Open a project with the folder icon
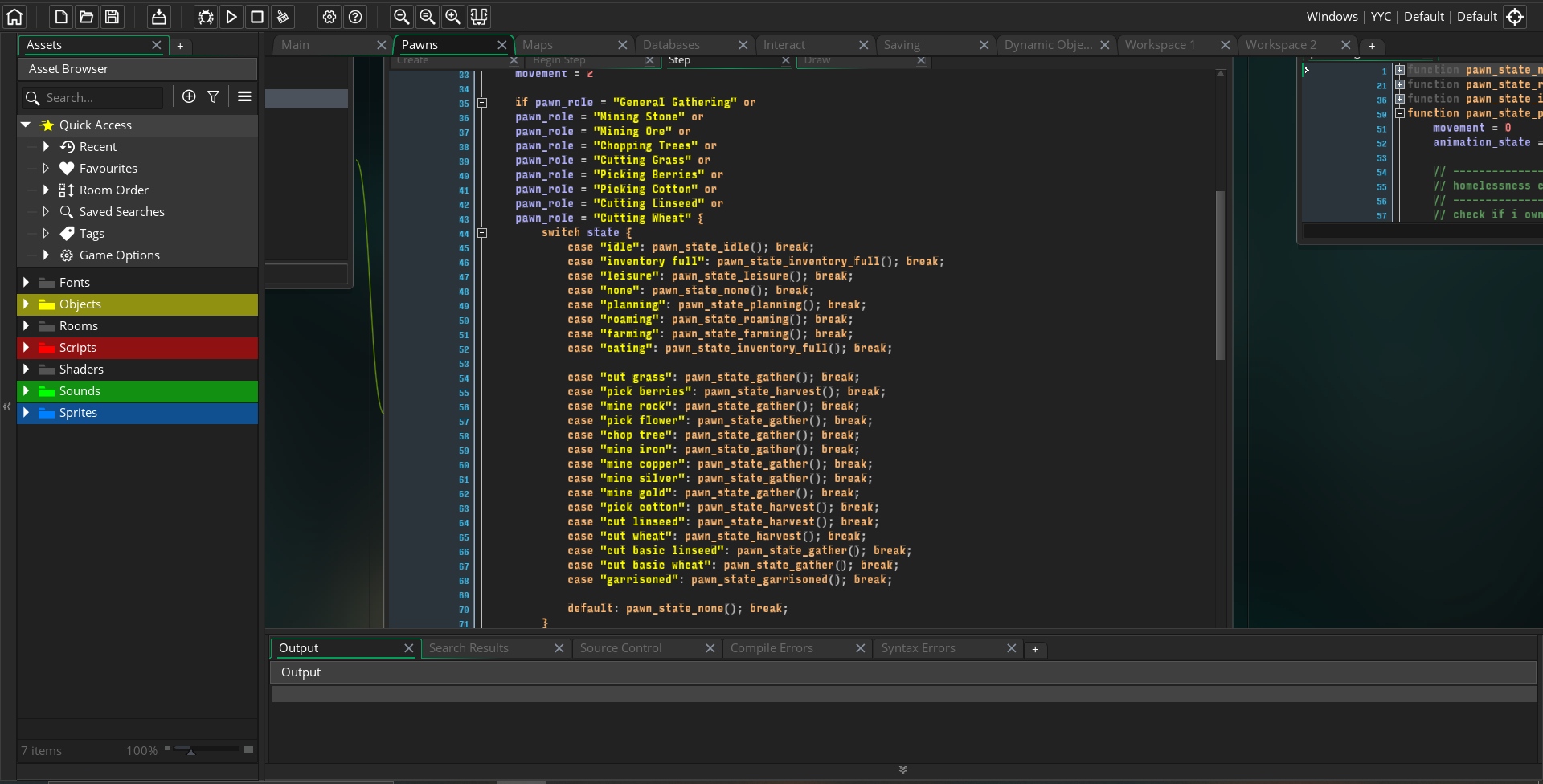Screen dimensions: 1543x784 pos(87,17)
